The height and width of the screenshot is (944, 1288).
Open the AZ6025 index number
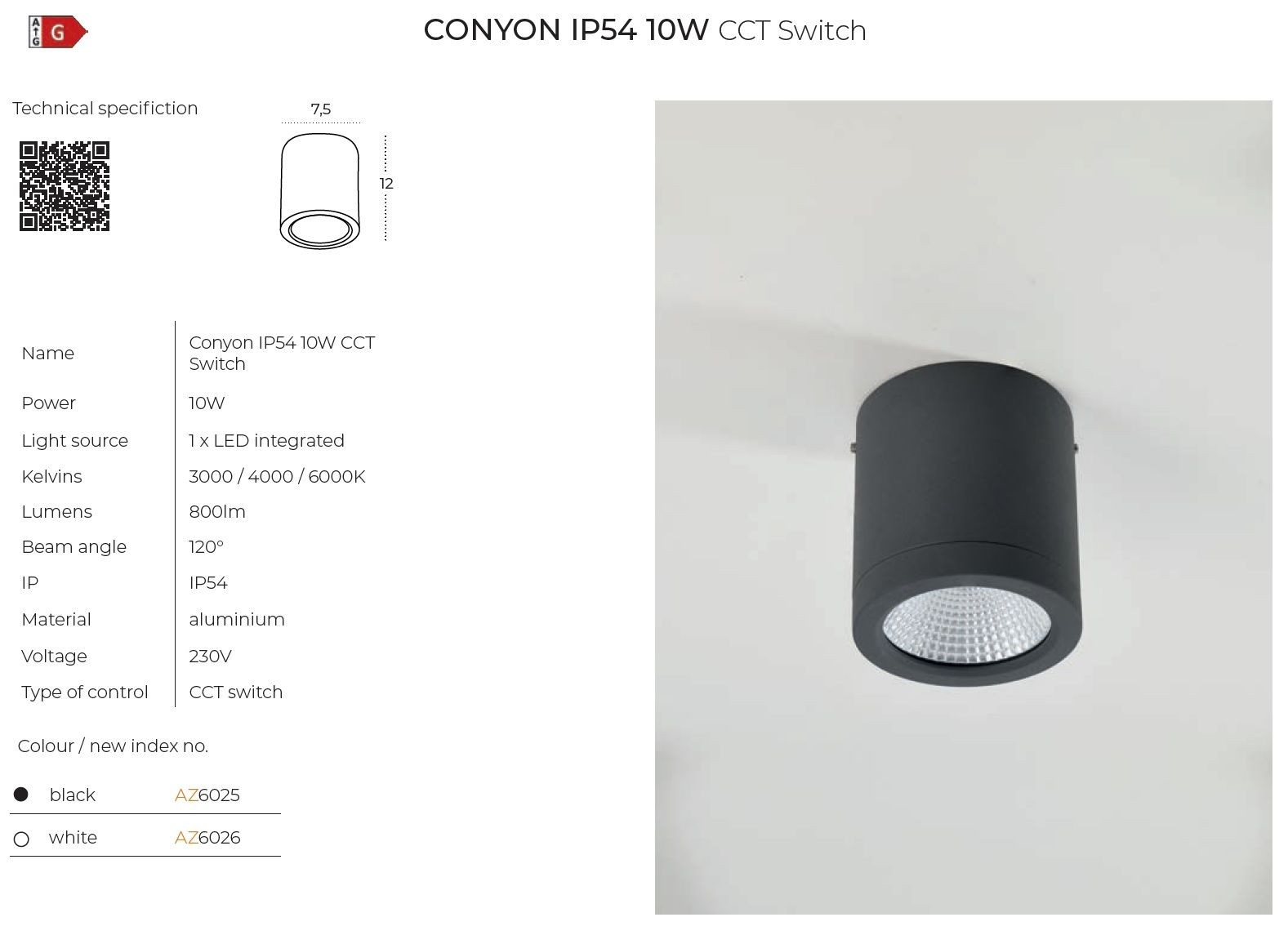click(x=207, y=795)
